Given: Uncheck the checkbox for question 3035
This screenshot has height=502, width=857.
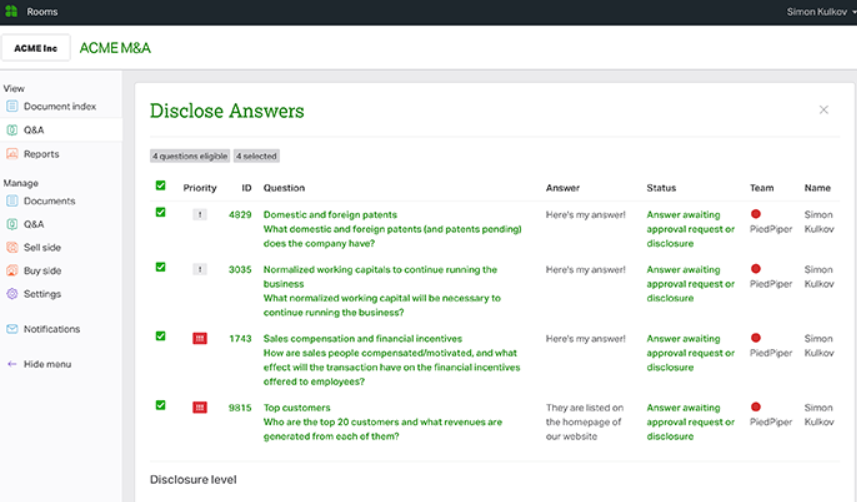Looking at the screenshot, I should click(x=160, y=267).
